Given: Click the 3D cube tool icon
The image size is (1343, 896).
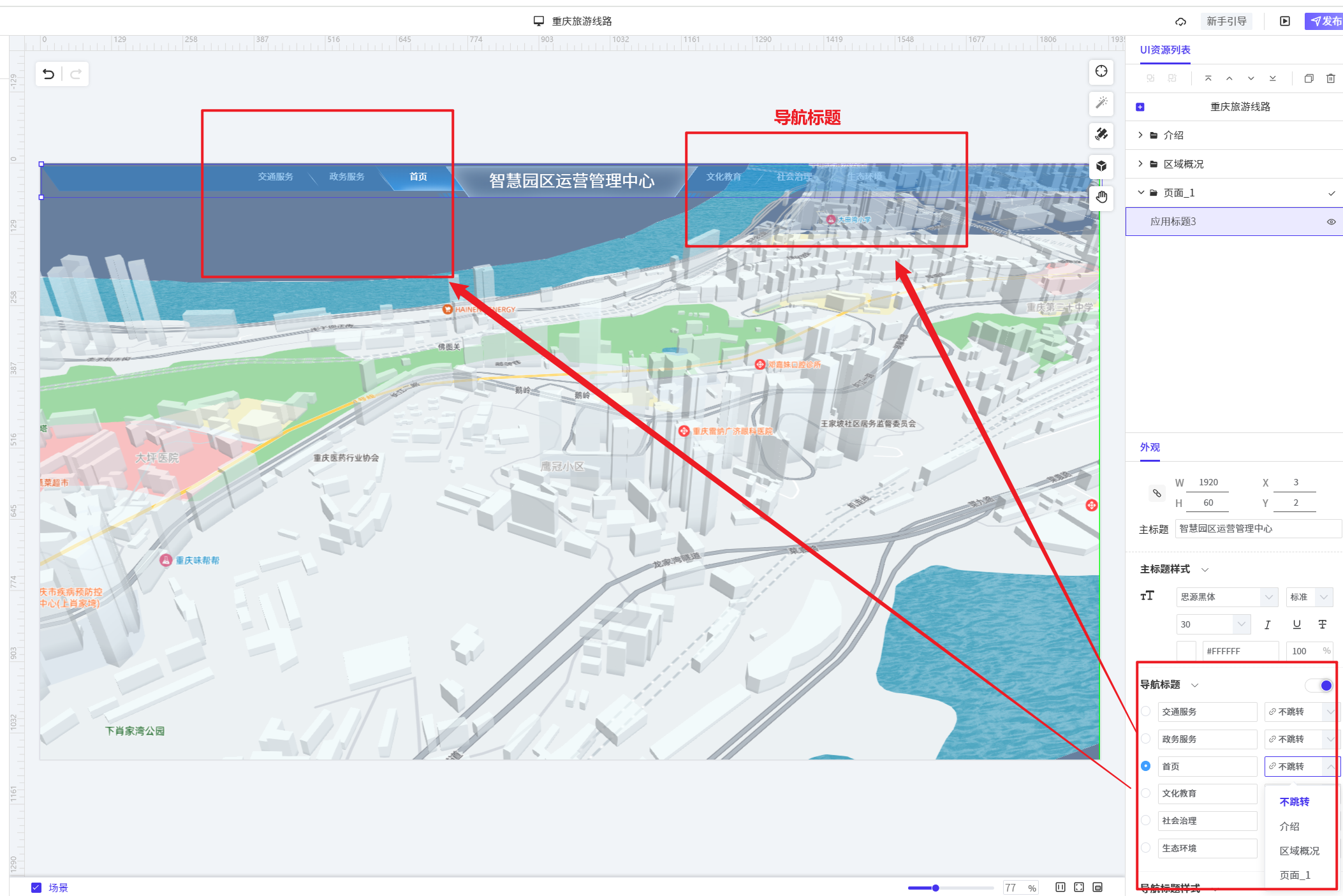Looking at the screenshot, I should (1101, 166).
